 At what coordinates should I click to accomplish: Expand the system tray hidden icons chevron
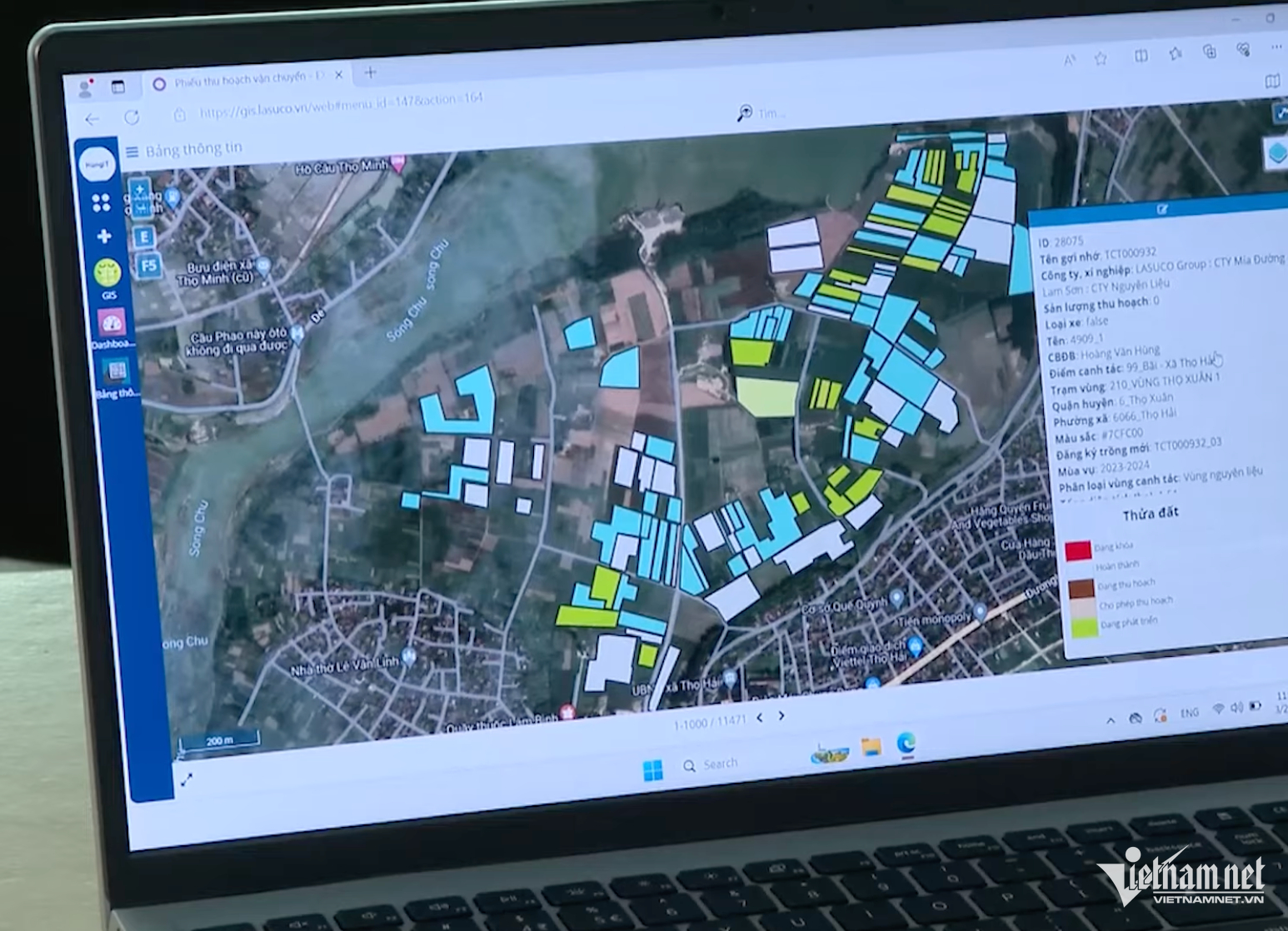pyautogui.click(x=1110, y=720)
